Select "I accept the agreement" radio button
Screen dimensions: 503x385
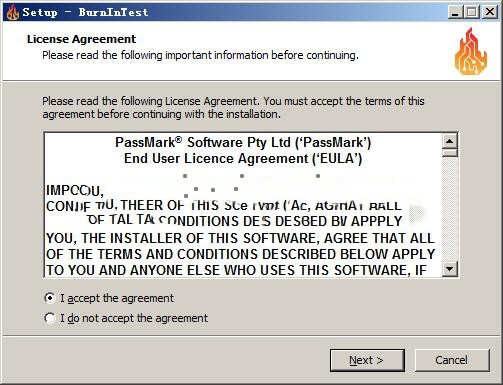click(x=50, y=298)
